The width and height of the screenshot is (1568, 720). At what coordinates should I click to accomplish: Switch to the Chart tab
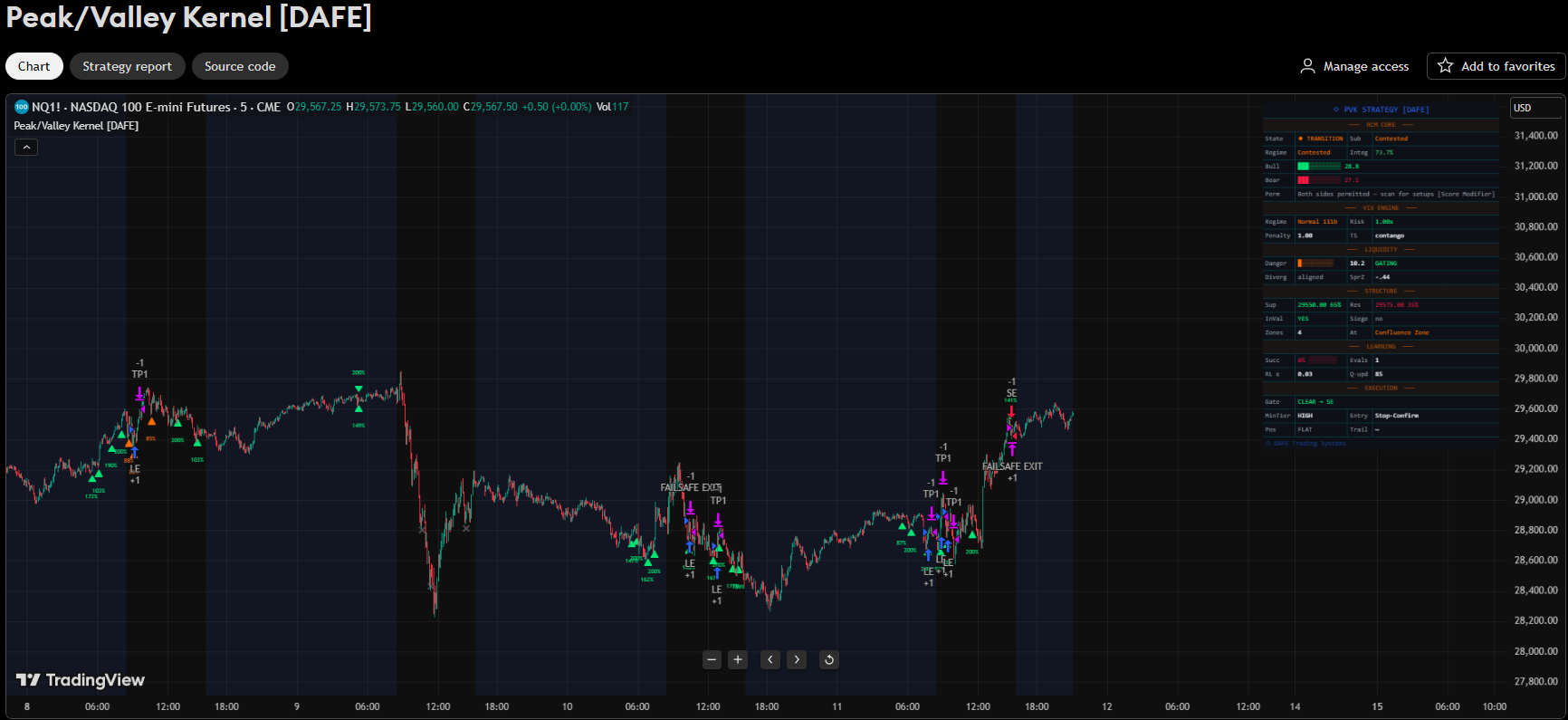[x=34, y=66]
